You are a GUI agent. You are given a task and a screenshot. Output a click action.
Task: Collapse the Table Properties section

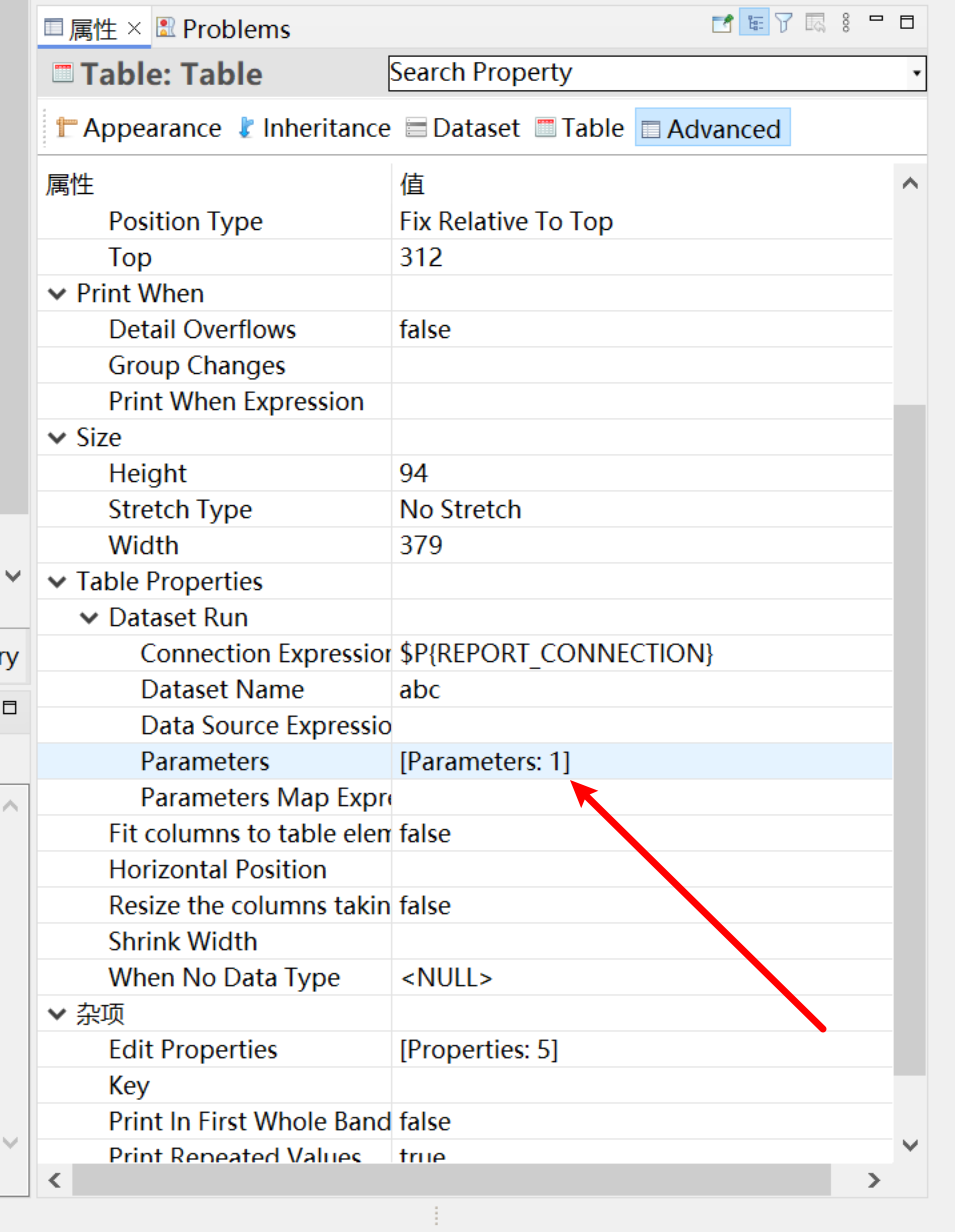tap(57, 581)
